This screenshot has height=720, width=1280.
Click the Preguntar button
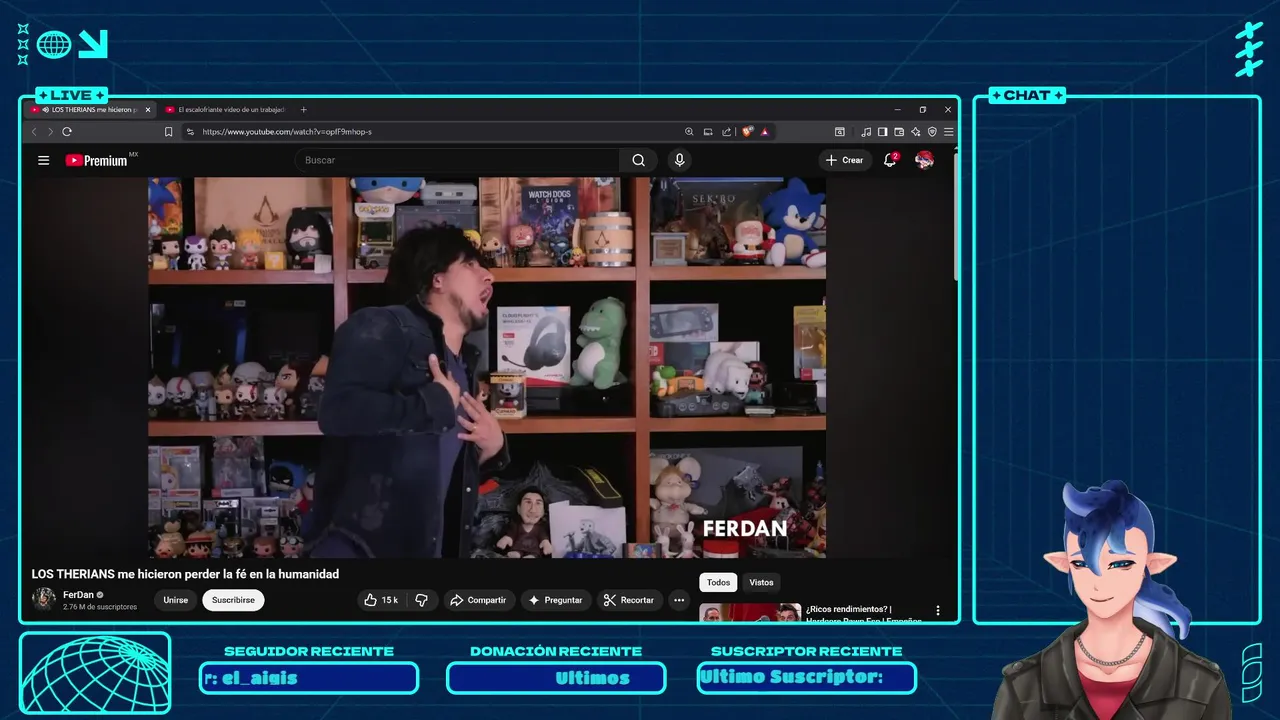tap(555, 600)
